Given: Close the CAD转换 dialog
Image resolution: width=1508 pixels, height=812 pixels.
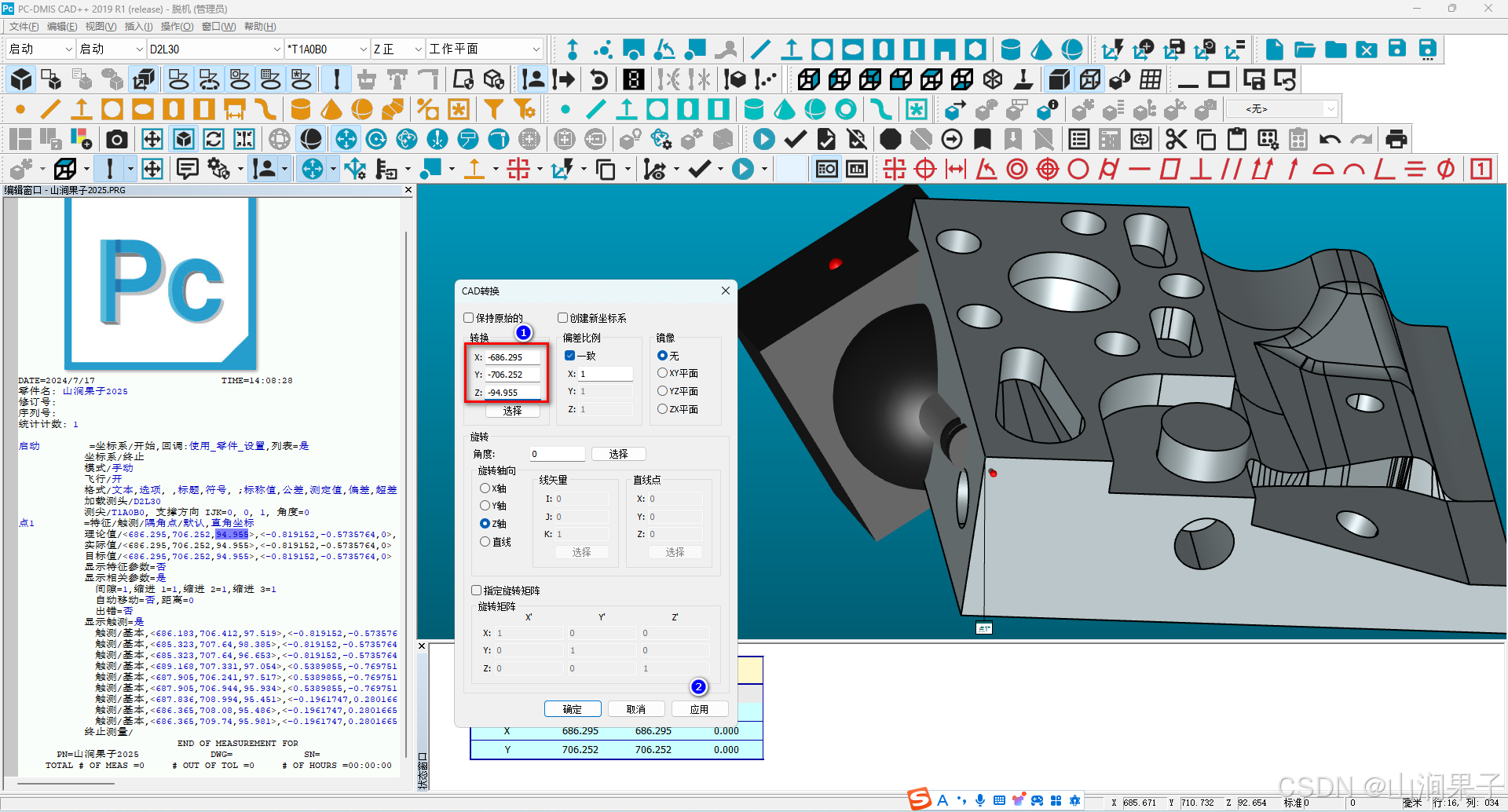Looking at the screenshot, I should pos(726,291).
